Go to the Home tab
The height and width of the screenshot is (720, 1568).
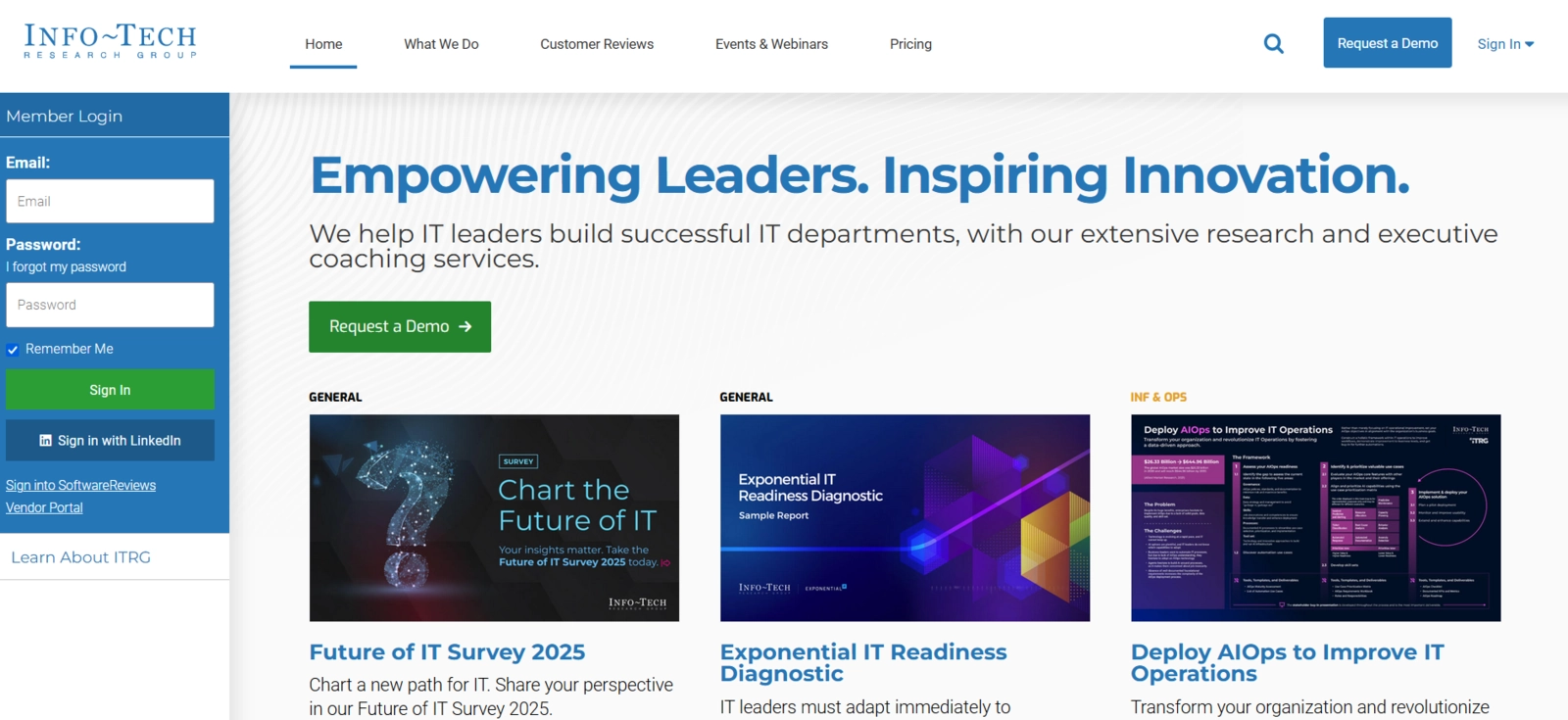(x=323, y=44)
